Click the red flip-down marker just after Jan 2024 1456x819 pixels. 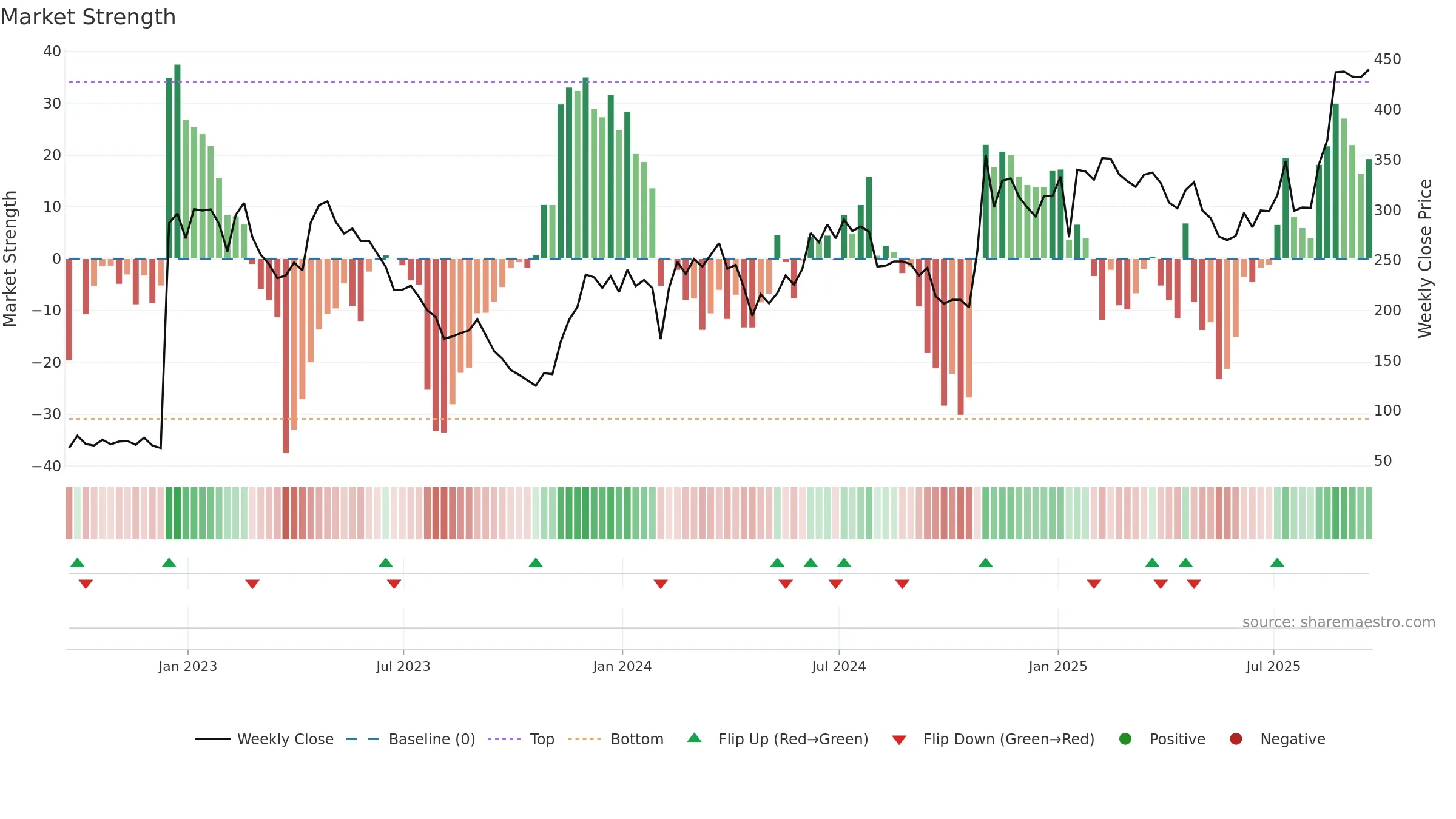661,584
